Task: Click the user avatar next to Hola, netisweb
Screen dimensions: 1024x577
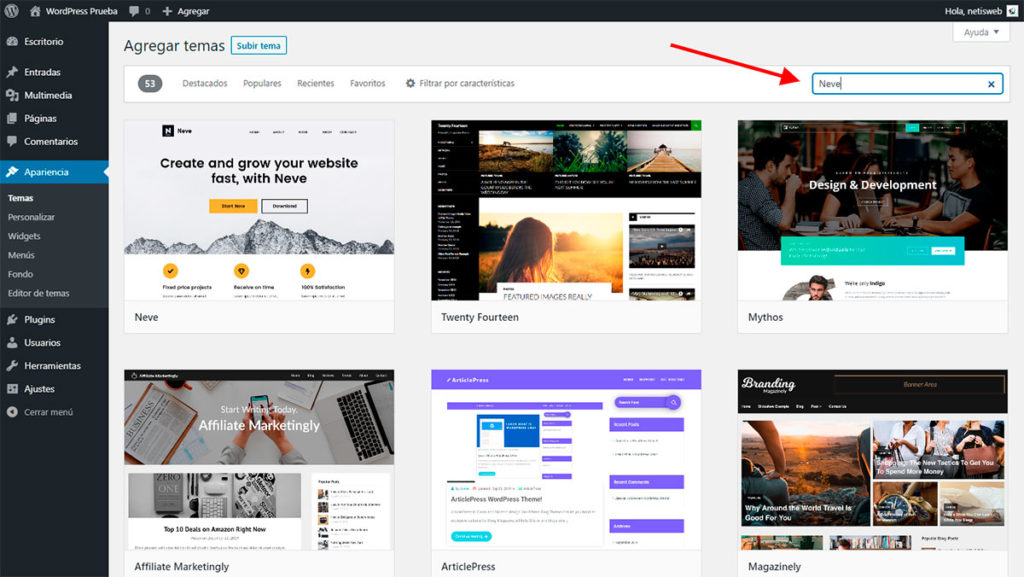Action: 1012,11
